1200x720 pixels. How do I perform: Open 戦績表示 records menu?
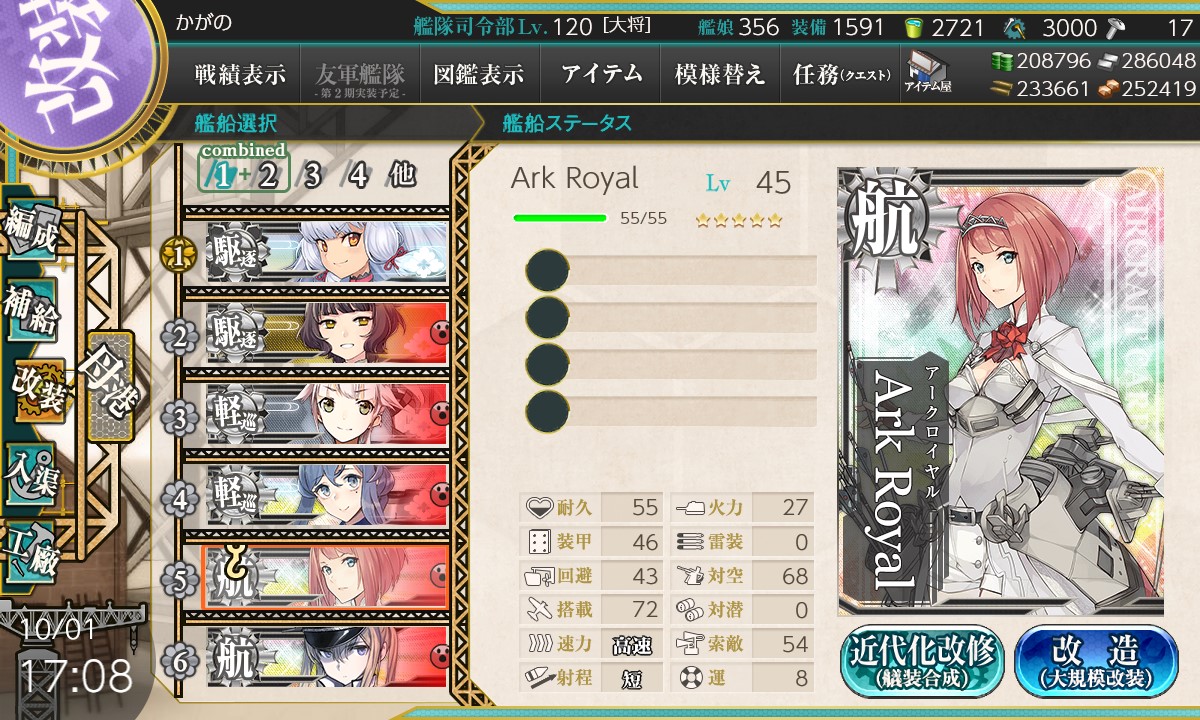[240, 74]
